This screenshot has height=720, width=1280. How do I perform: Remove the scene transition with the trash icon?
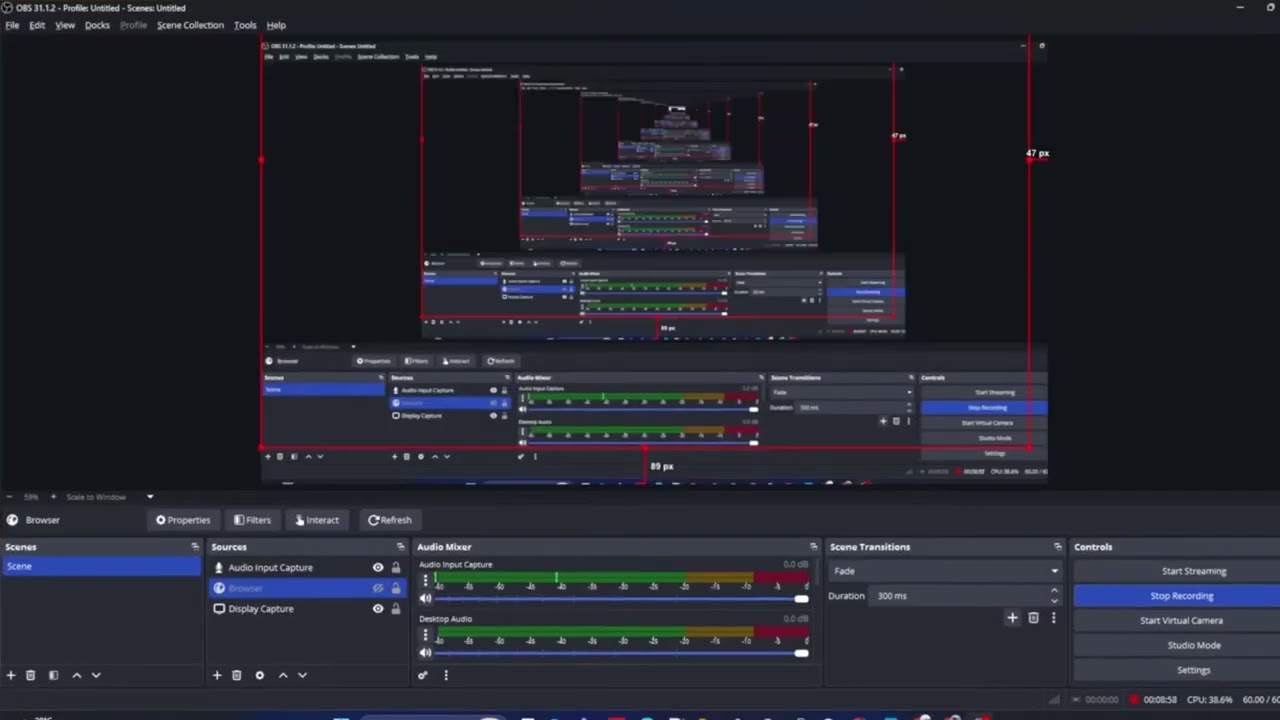(1033, 618)
